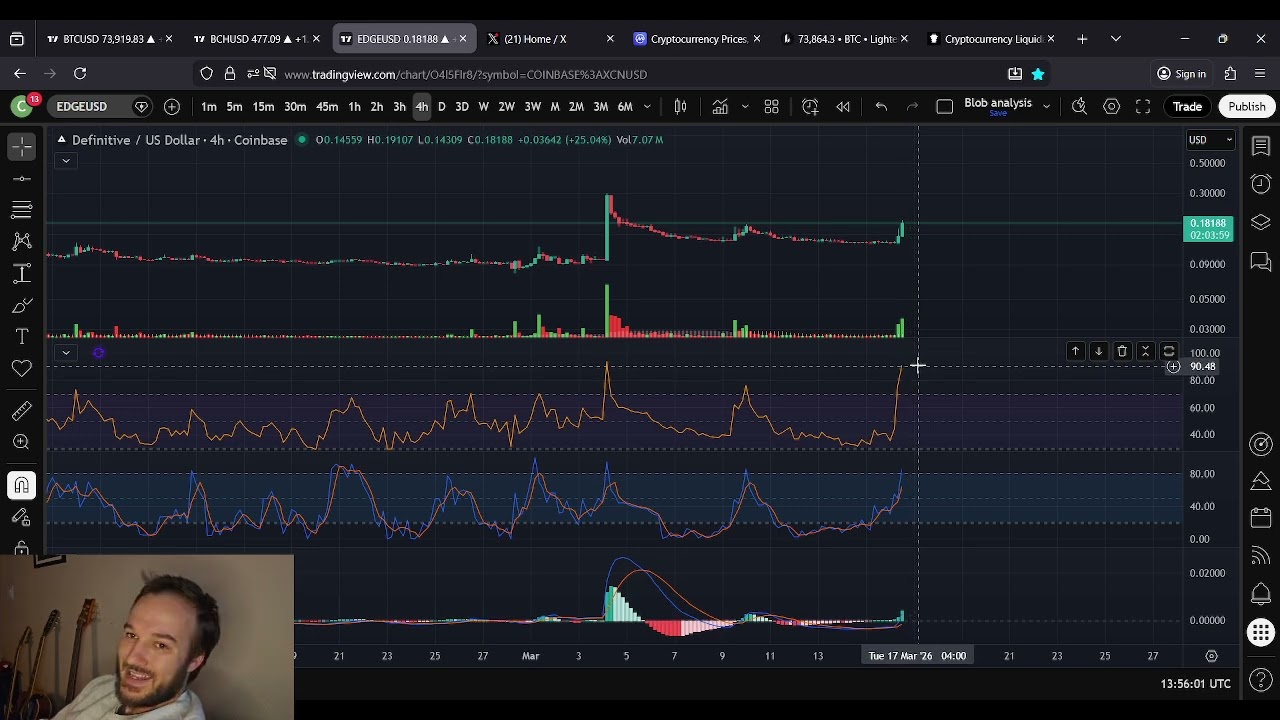Open the Fibonacci retracement tools
The image size is (1280, 720).
(x=21, y=210)
